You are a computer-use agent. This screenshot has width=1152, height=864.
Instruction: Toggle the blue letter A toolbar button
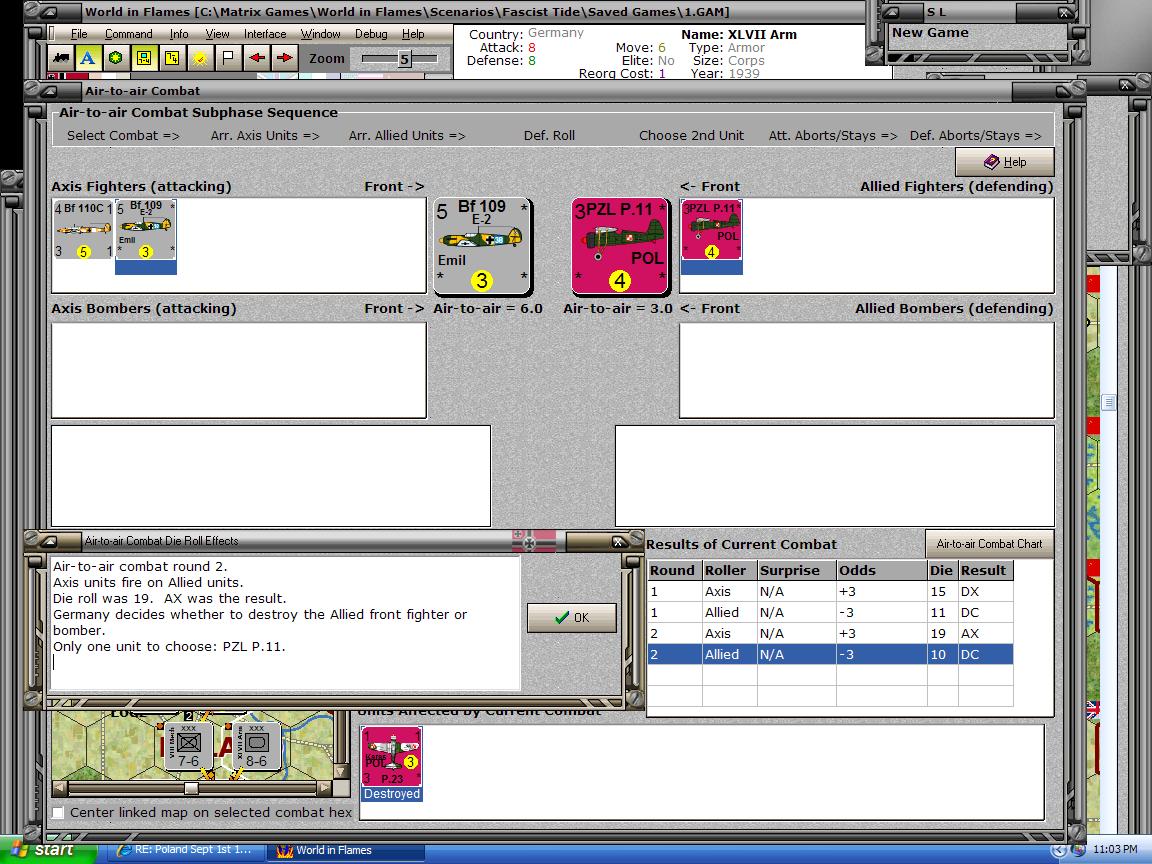click(x=87, y=57)
